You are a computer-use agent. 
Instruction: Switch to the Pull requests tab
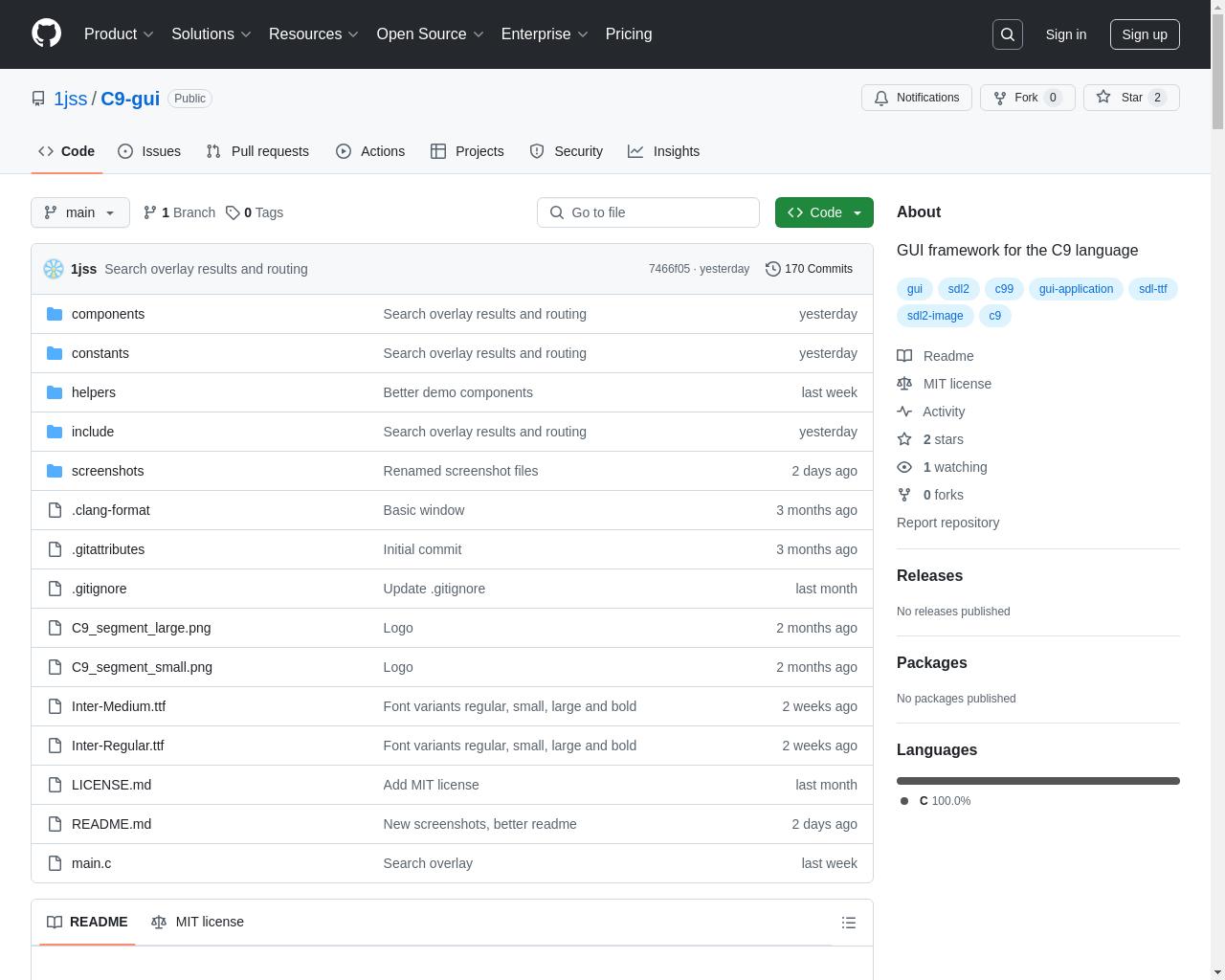point(257,151)
